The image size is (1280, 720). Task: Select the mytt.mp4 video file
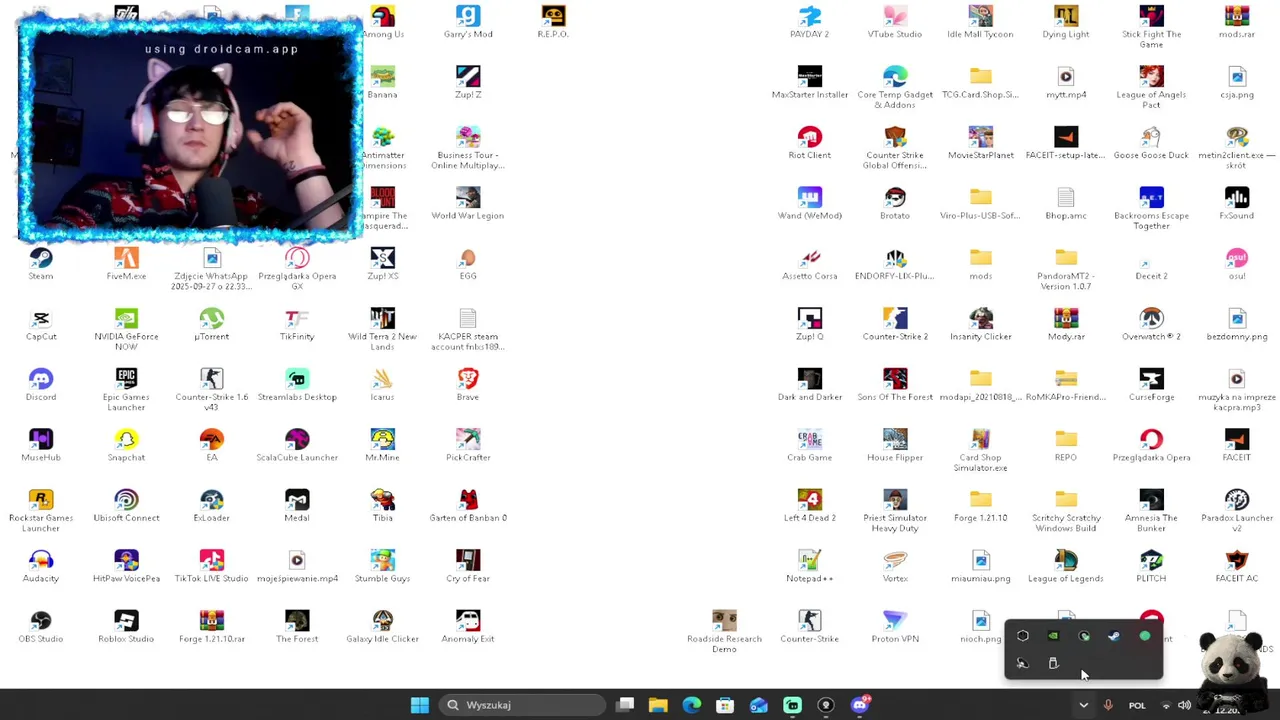pyautogui.click(x=1066, y=83)
